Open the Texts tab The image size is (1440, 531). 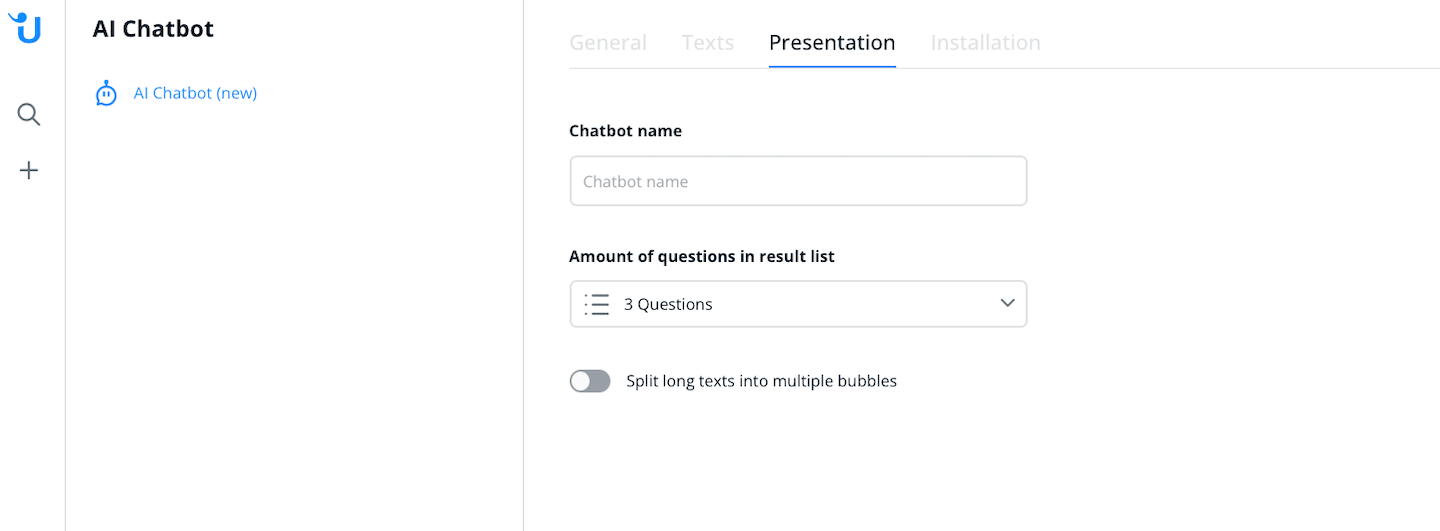point(708,43)
